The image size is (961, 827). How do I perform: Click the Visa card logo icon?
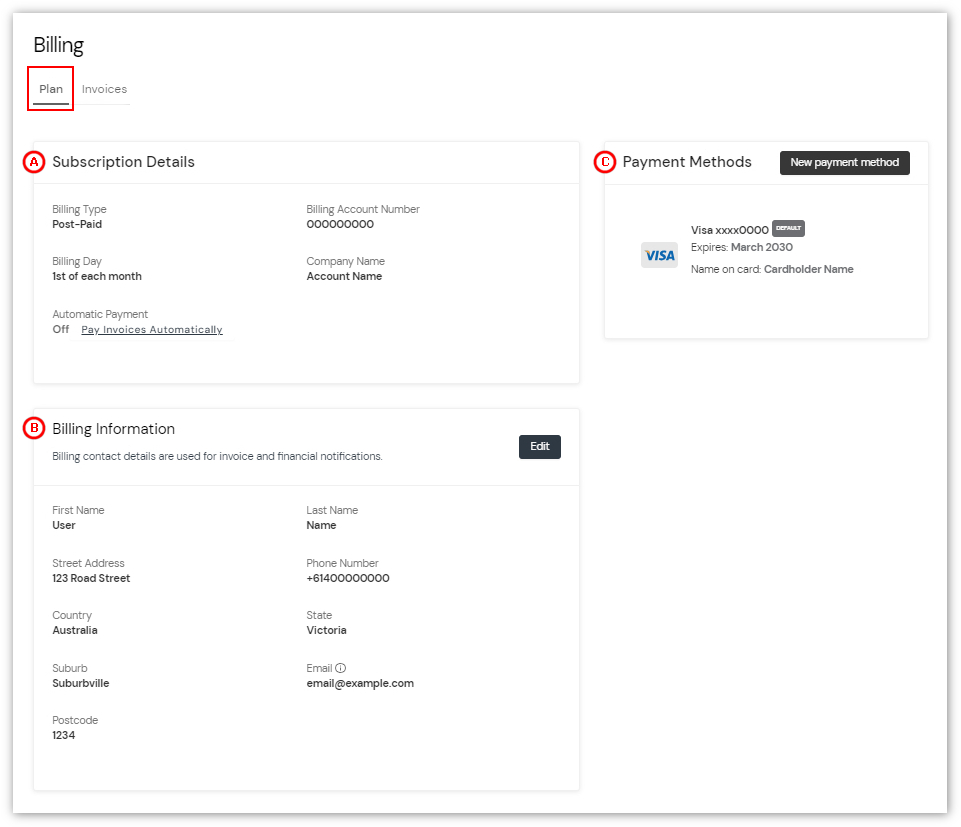coord(659,256)
